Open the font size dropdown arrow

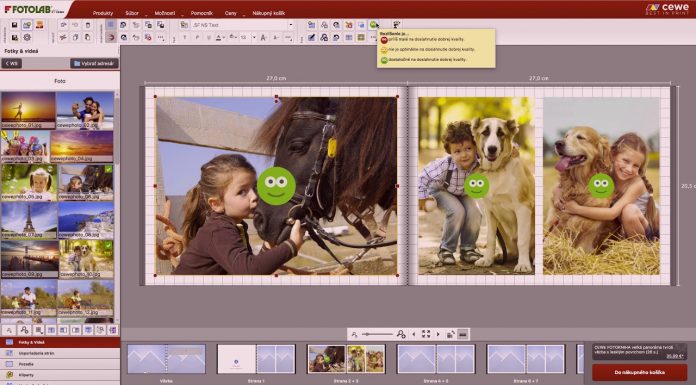point(254,38)
